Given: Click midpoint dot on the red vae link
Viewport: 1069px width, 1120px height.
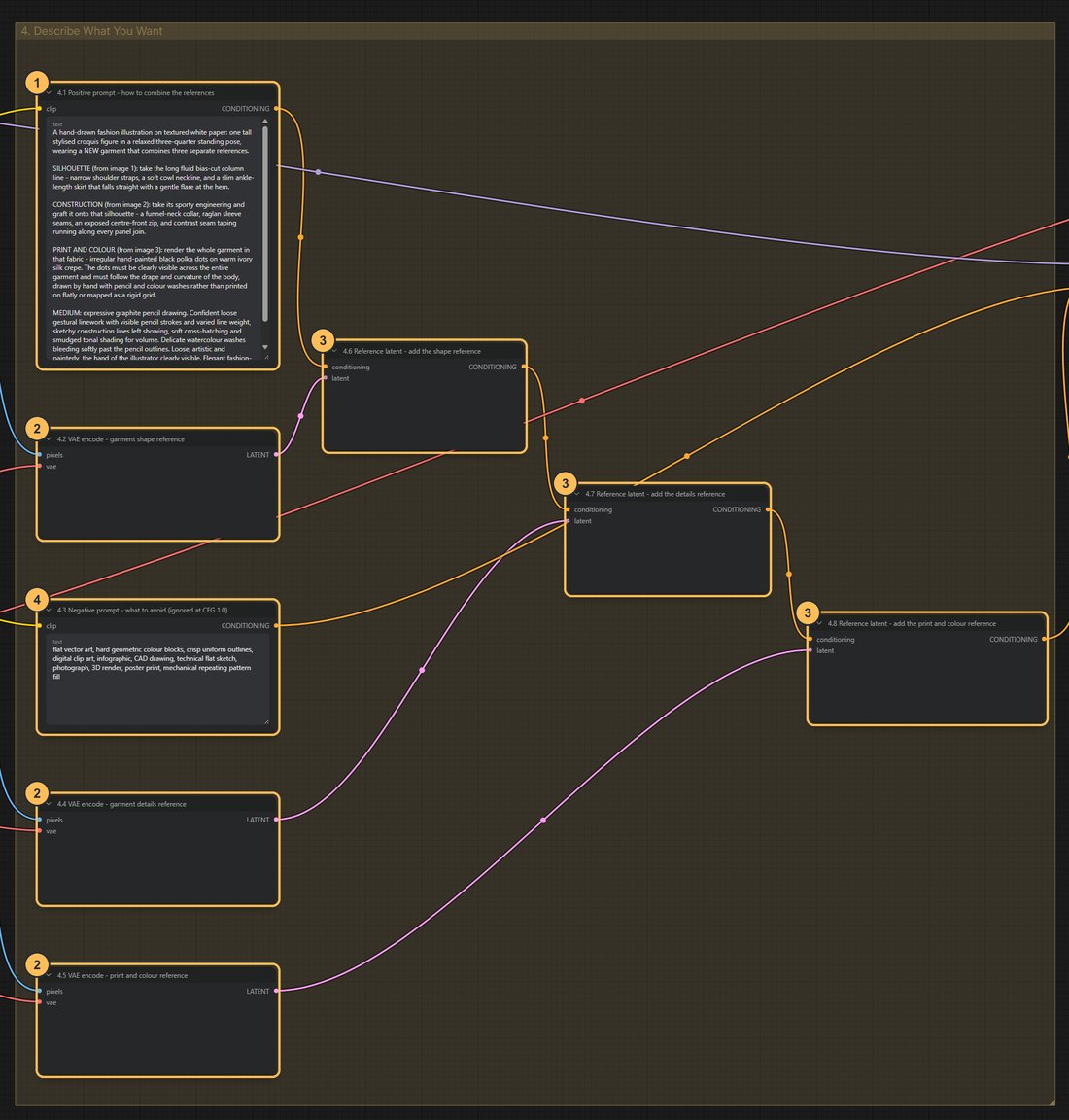Looking at the screenshot, I should coord(582,401).
